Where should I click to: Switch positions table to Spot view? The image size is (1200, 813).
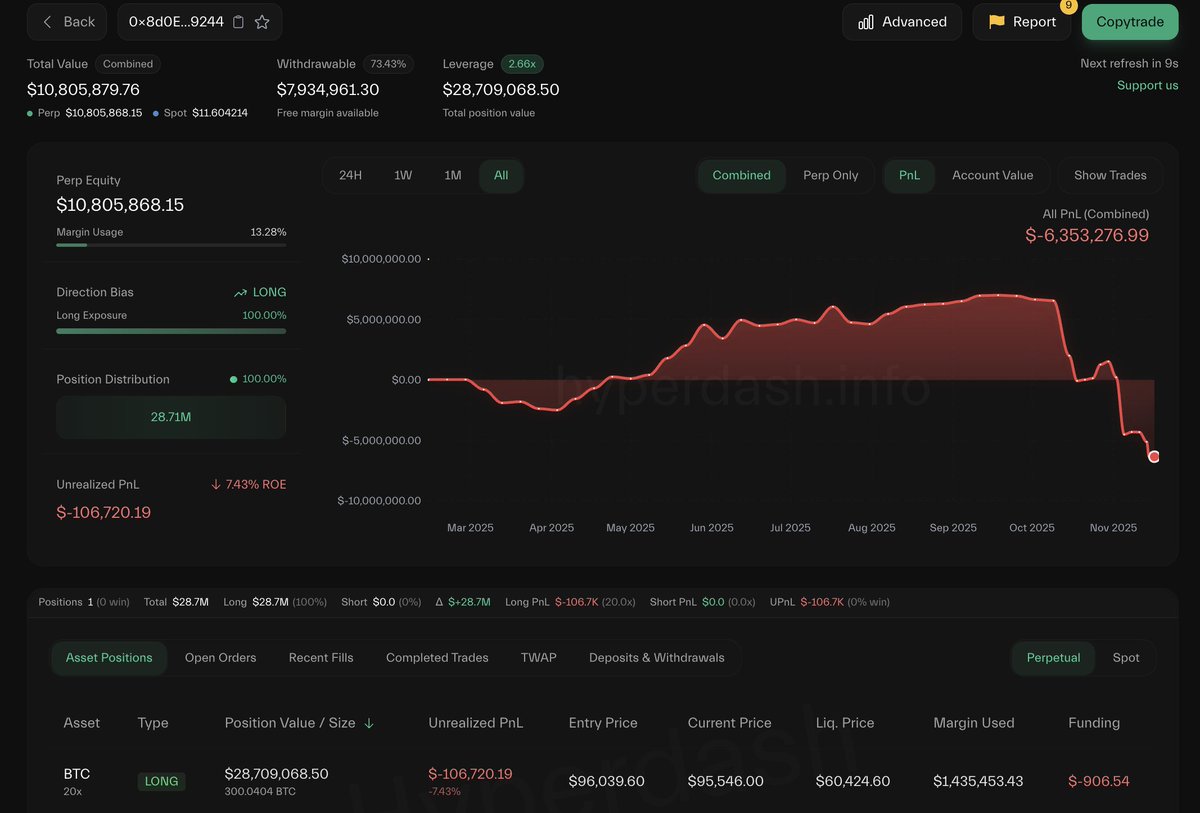coord(1125,658)
